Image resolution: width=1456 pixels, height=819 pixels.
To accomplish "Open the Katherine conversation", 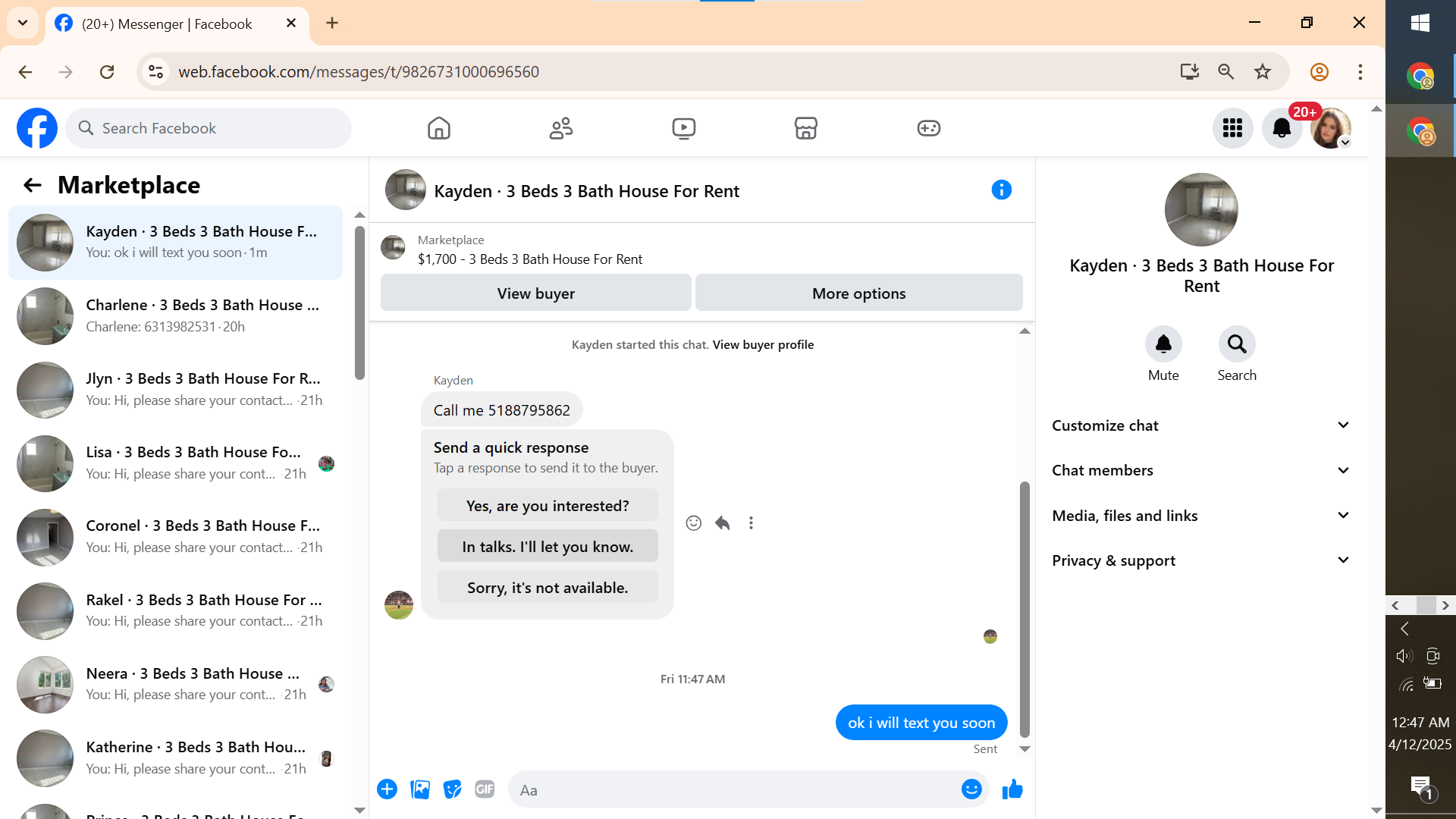I will click(x=176, y=758).
